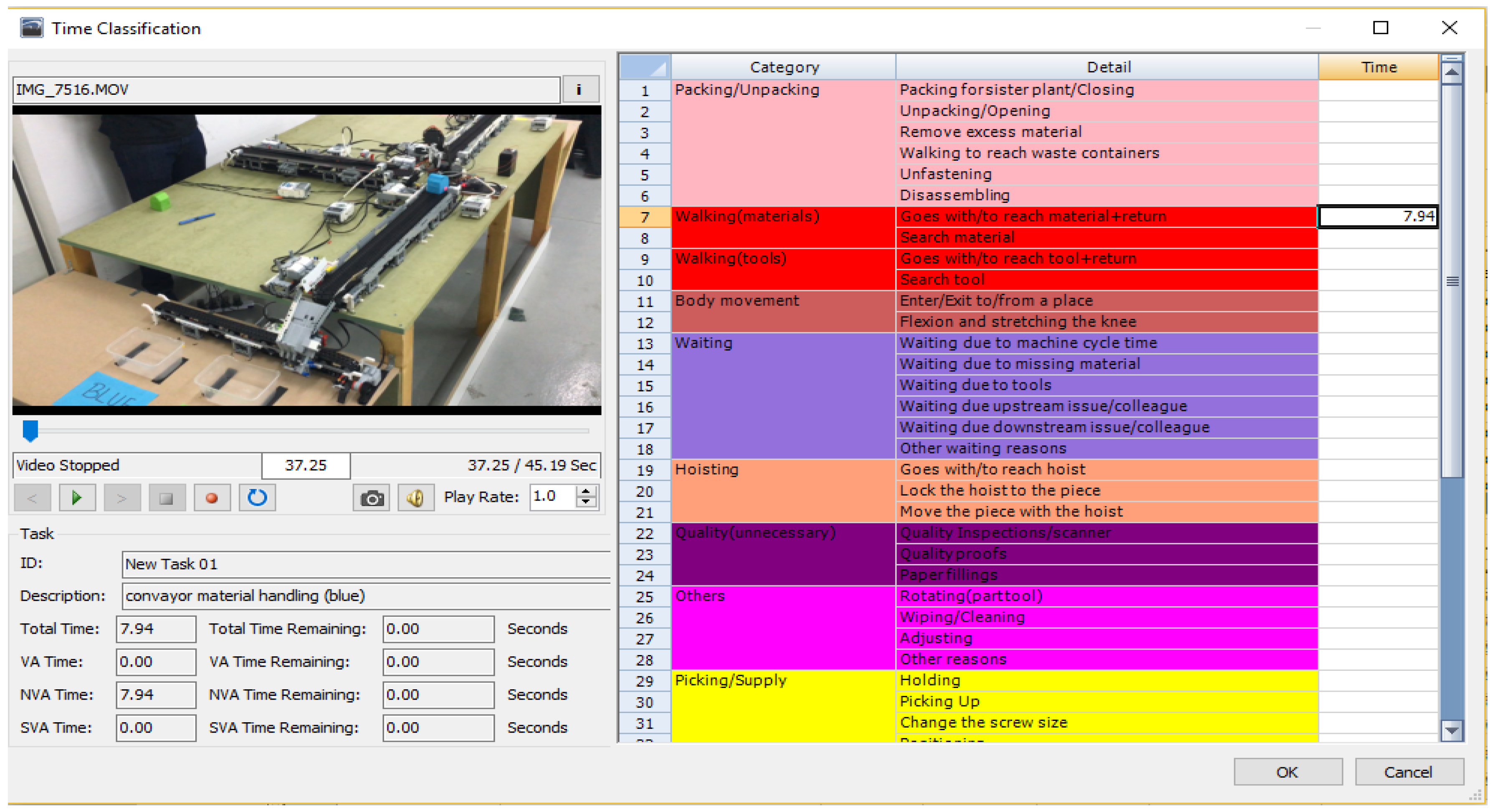
Task: Take a snapshot with camera icon
Action: (x=371, y=498)
